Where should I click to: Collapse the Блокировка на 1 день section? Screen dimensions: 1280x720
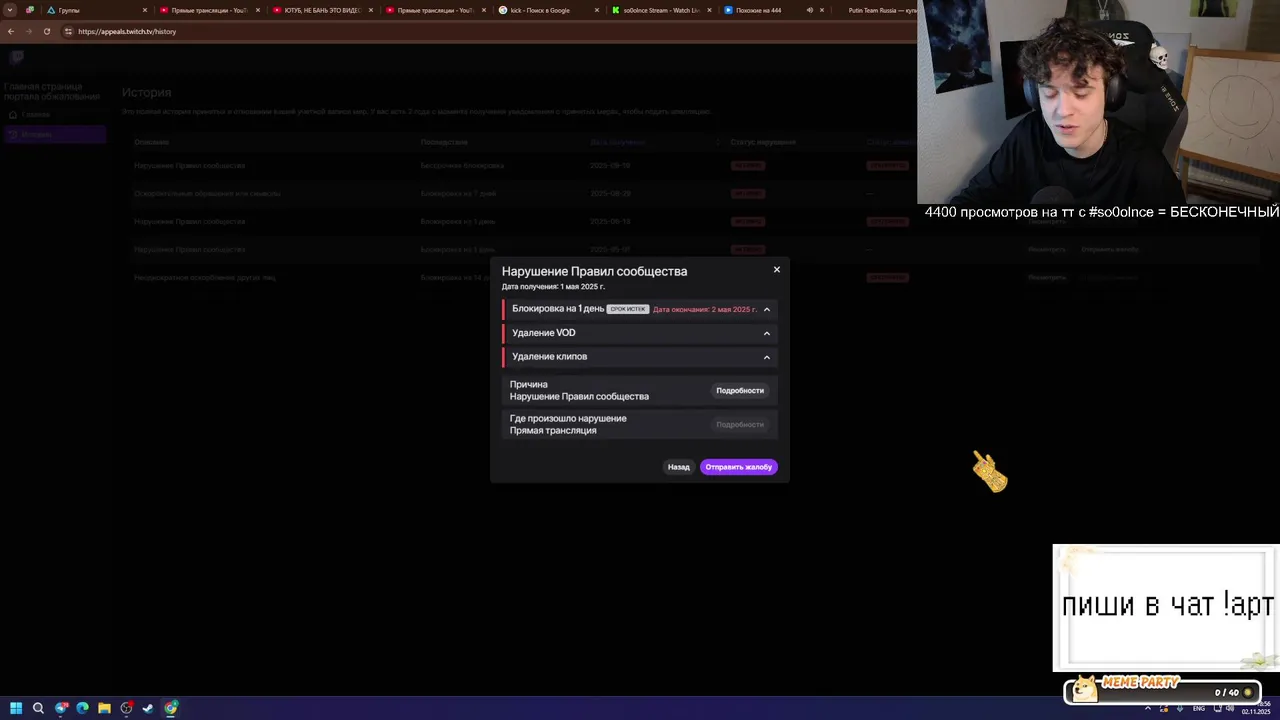(767, 309)
